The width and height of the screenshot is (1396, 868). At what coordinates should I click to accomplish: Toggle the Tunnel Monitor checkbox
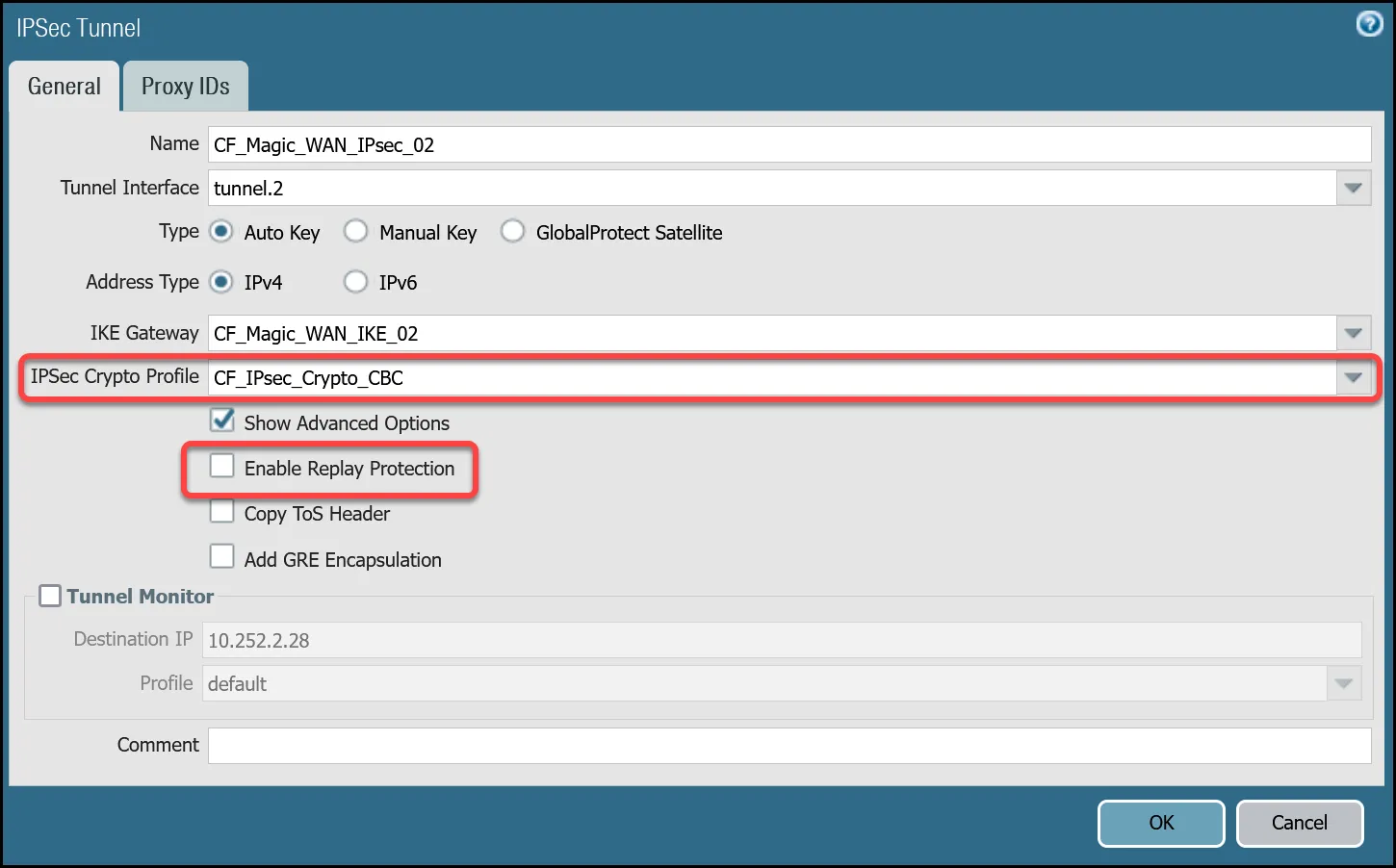(x=50, y=597)
